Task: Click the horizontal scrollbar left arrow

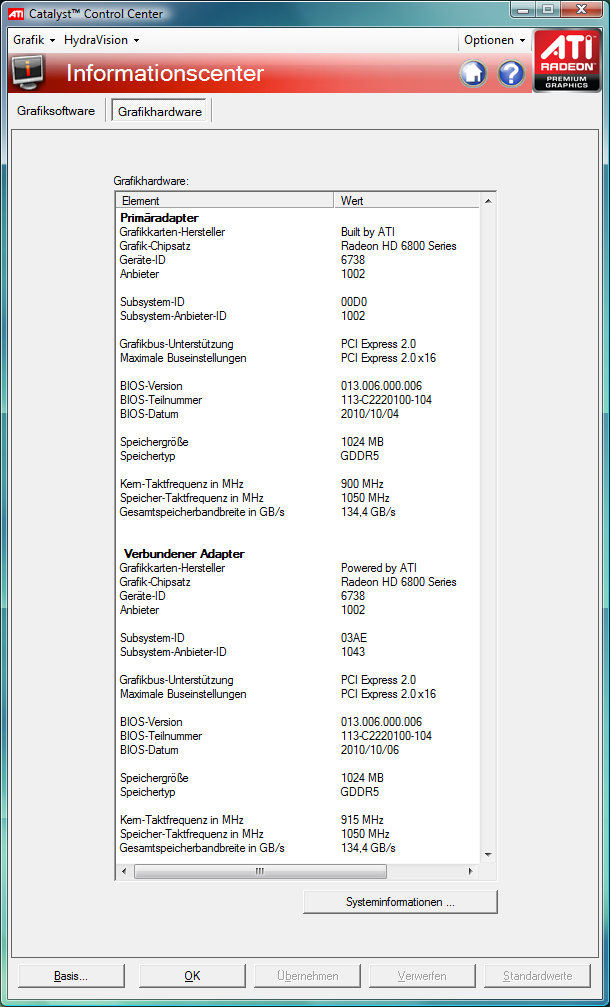Action: [125, 871]
